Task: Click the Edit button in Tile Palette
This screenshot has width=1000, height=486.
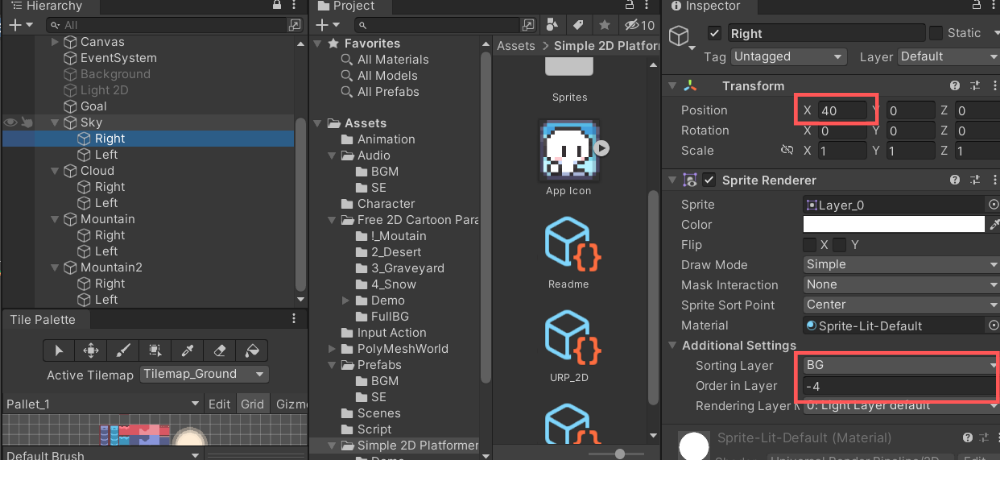Action: pos(220,404)
